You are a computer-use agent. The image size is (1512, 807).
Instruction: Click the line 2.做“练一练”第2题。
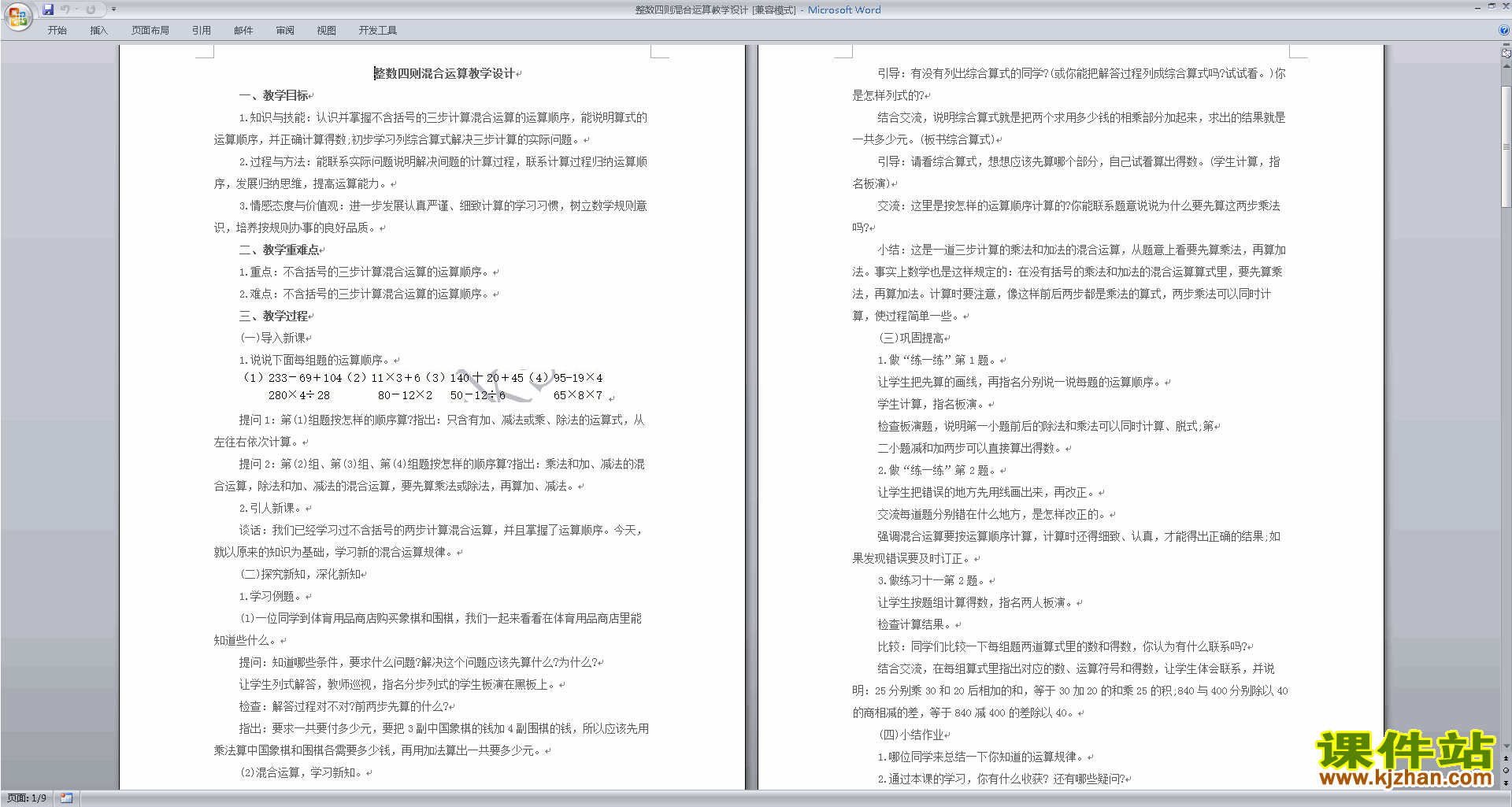(x=939, y=470)
